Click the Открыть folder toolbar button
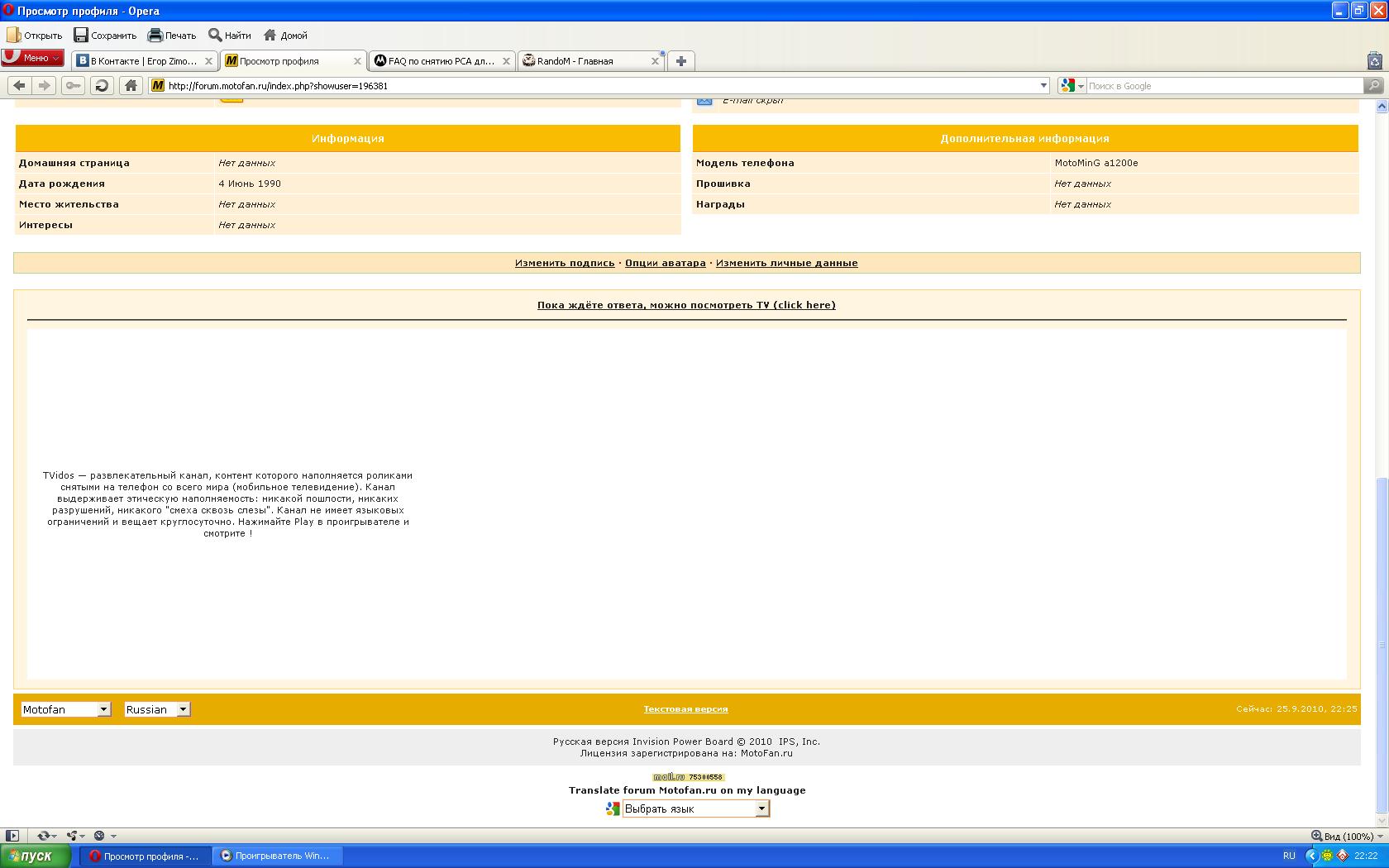 point(35,35)
